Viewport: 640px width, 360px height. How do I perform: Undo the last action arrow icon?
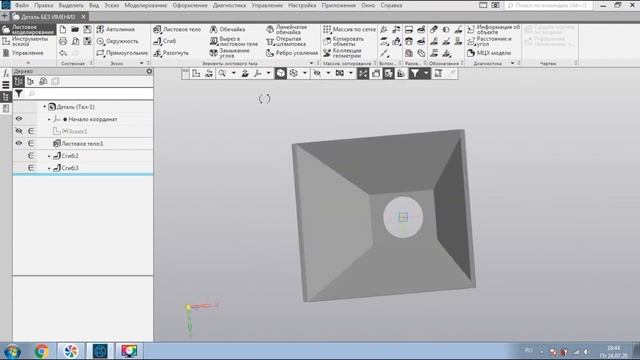pos(63,53)
